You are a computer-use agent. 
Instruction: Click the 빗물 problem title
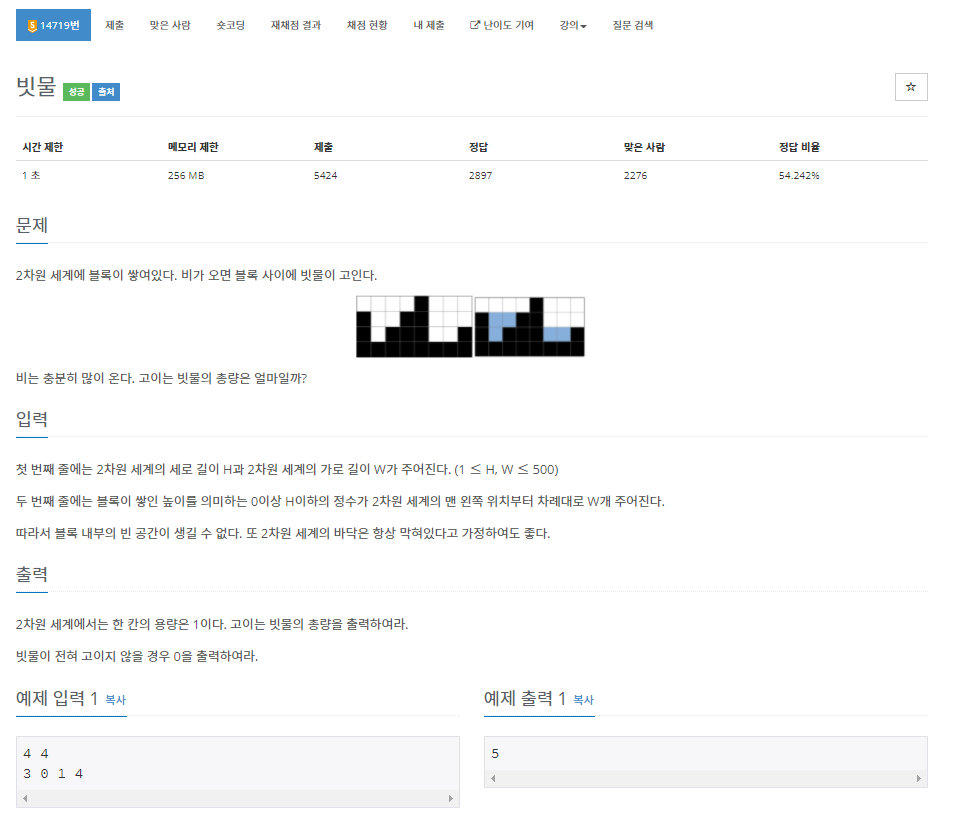(x=36, y=87)
